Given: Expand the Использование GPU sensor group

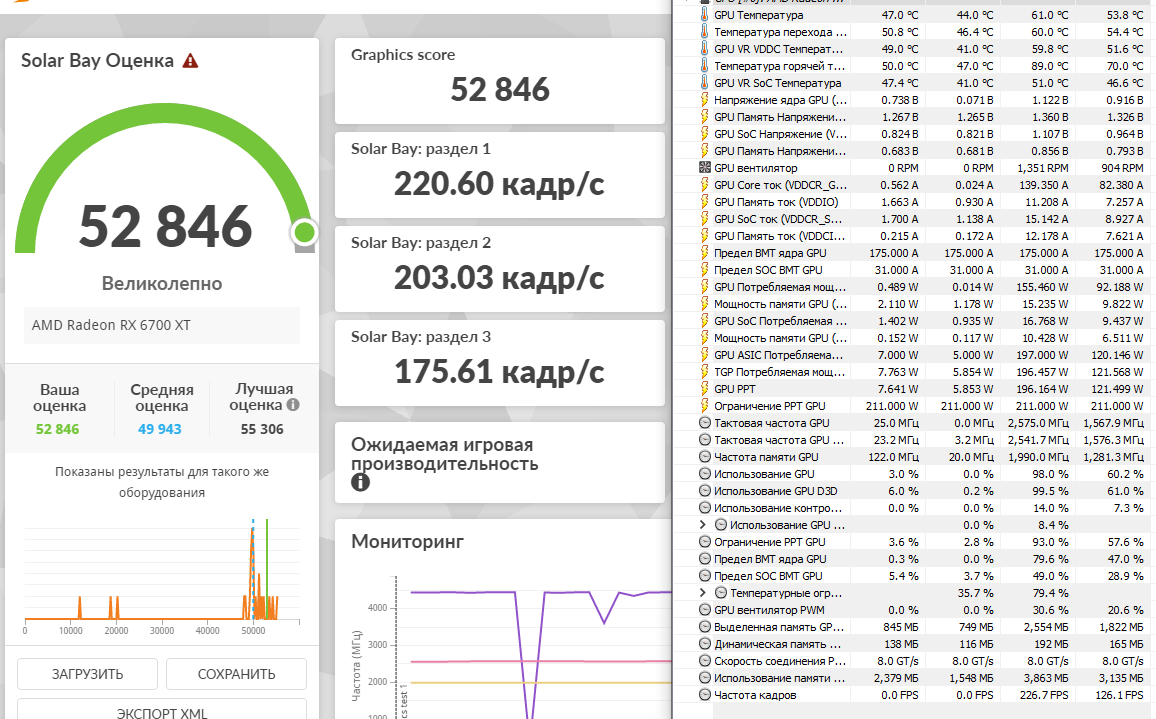Looking at the screenshot, I should click(x=703, y=525).
